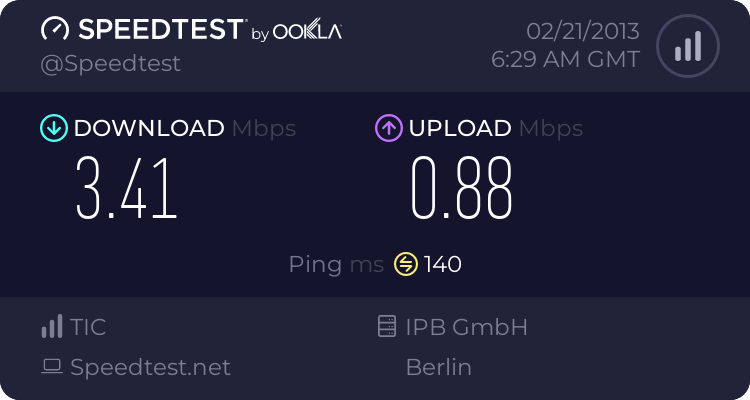This screenshot has height=400, width=750.
Task: Click the 6:29 AM GMT time
Action: click(566, 60)
